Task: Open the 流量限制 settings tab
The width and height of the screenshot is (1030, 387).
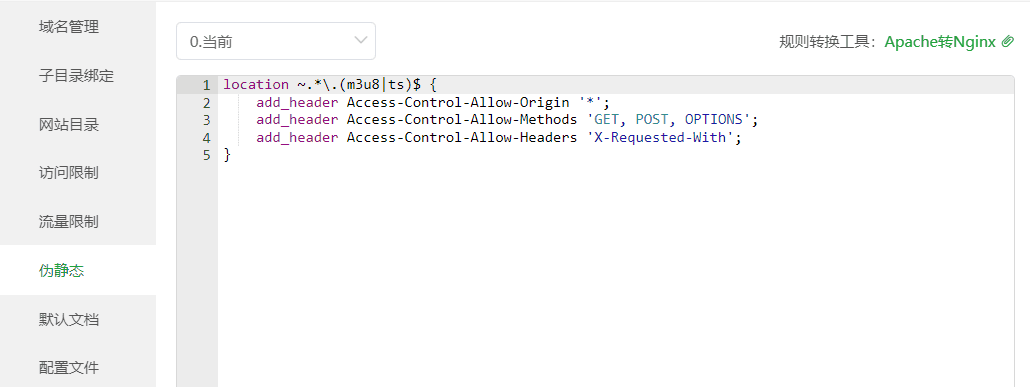Action: [x=69, y=221]
